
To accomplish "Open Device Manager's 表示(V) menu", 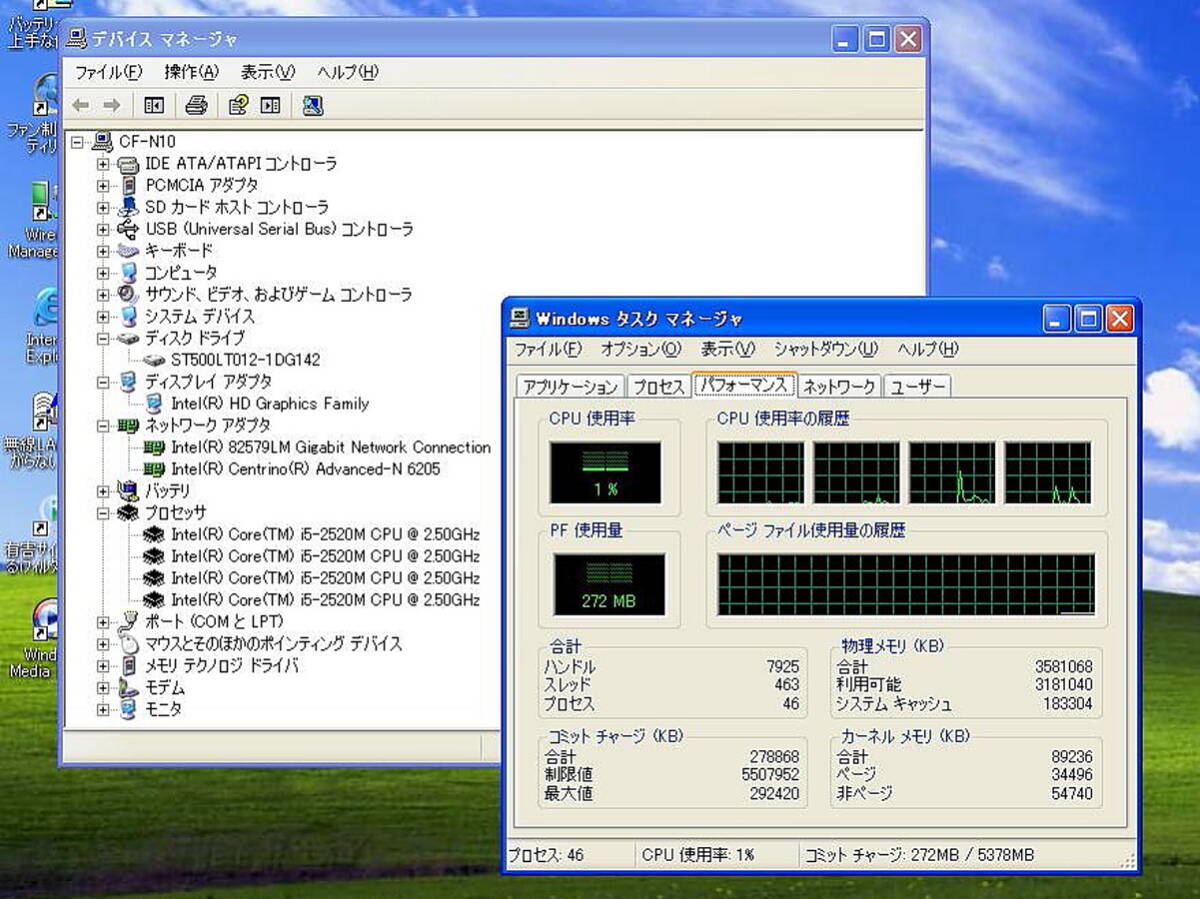I will 268,72.
